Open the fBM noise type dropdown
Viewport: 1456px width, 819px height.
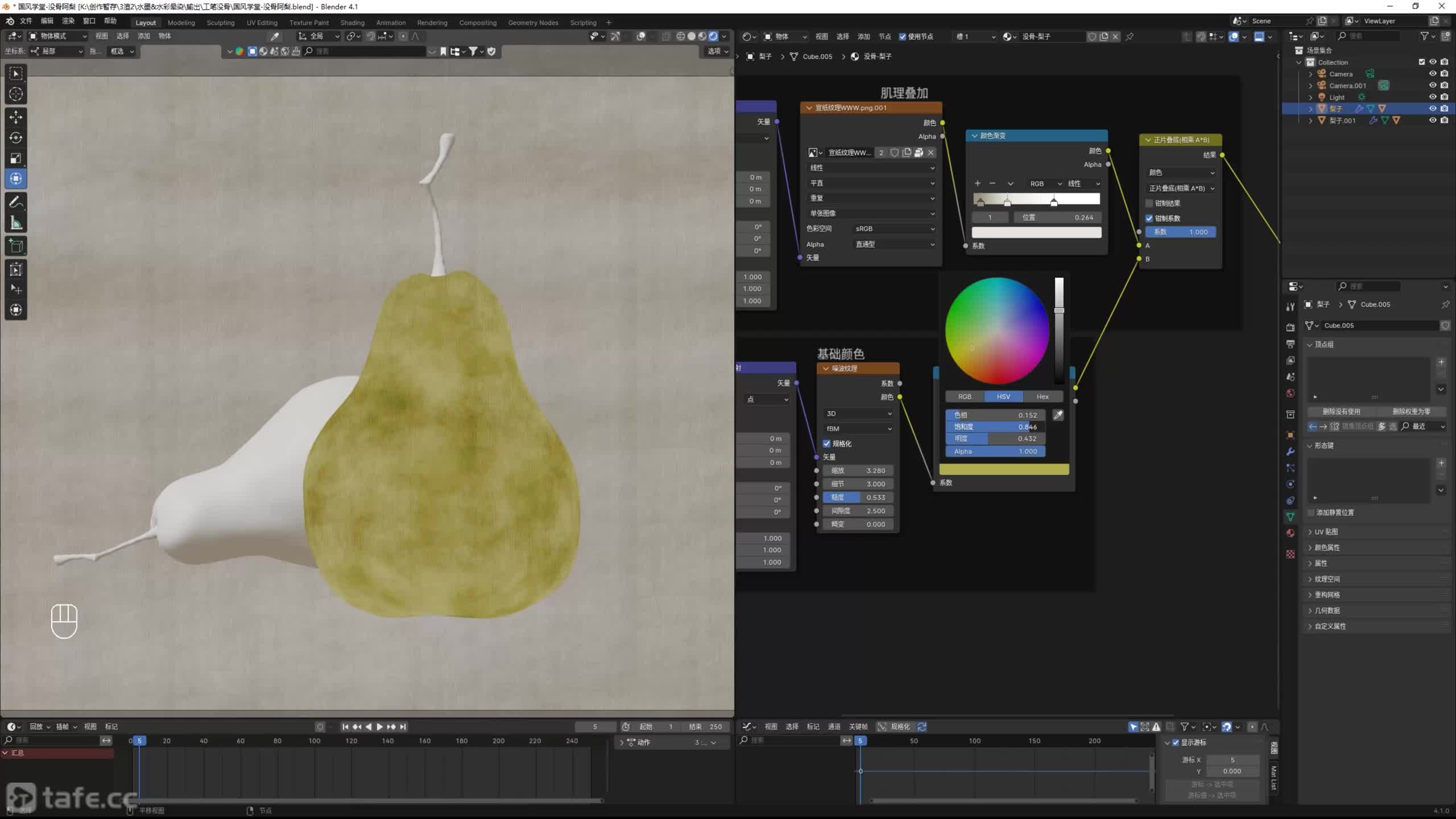pyautogui.click(x=858, y=429)
